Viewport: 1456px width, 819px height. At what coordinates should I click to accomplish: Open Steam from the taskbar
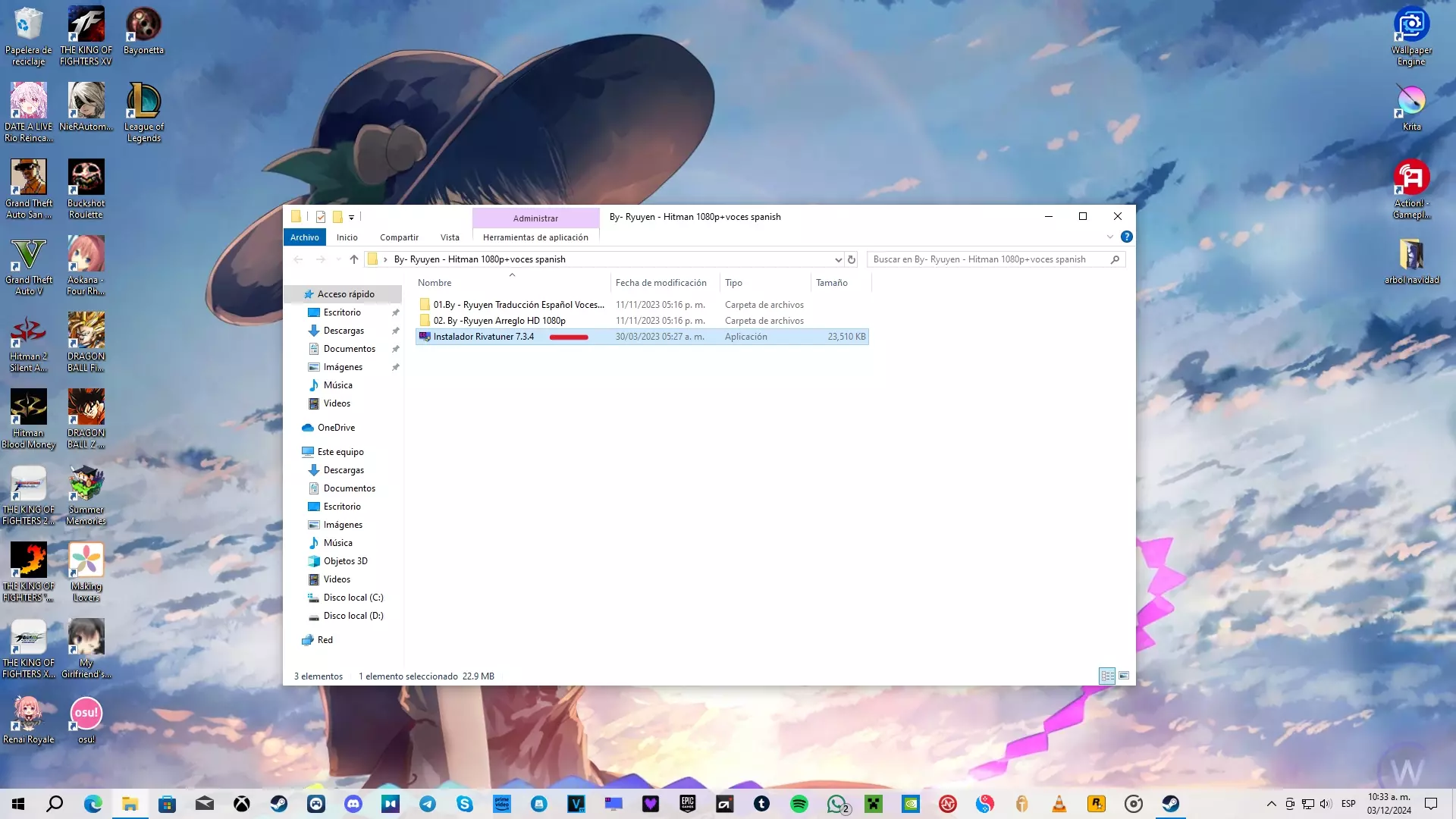tap(279, 804)
